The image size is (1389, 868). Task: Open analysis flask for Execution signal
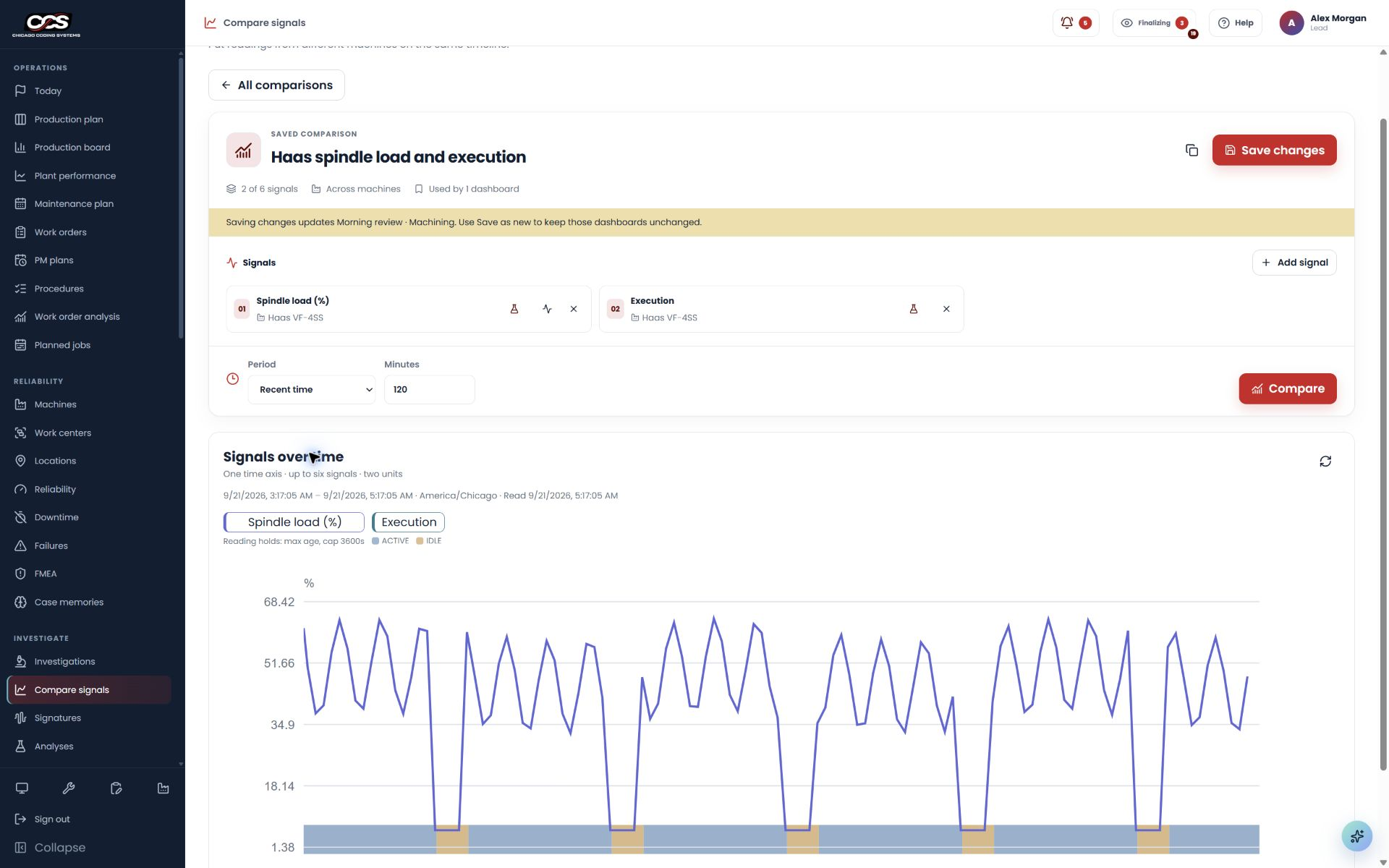click(914, 309)
